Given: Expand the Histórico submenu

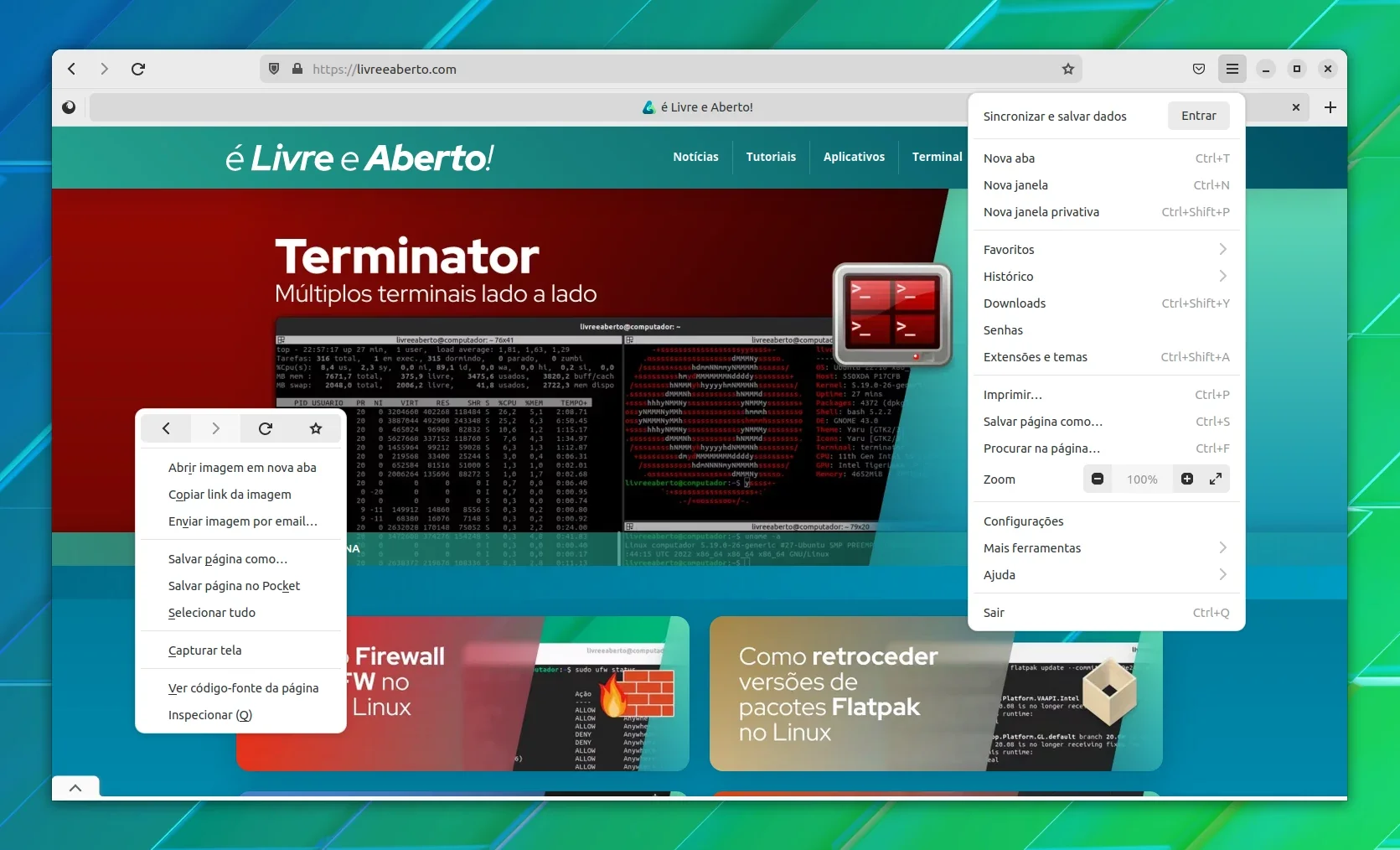Looking at the screenshot, I should [x=1106, y=276].
